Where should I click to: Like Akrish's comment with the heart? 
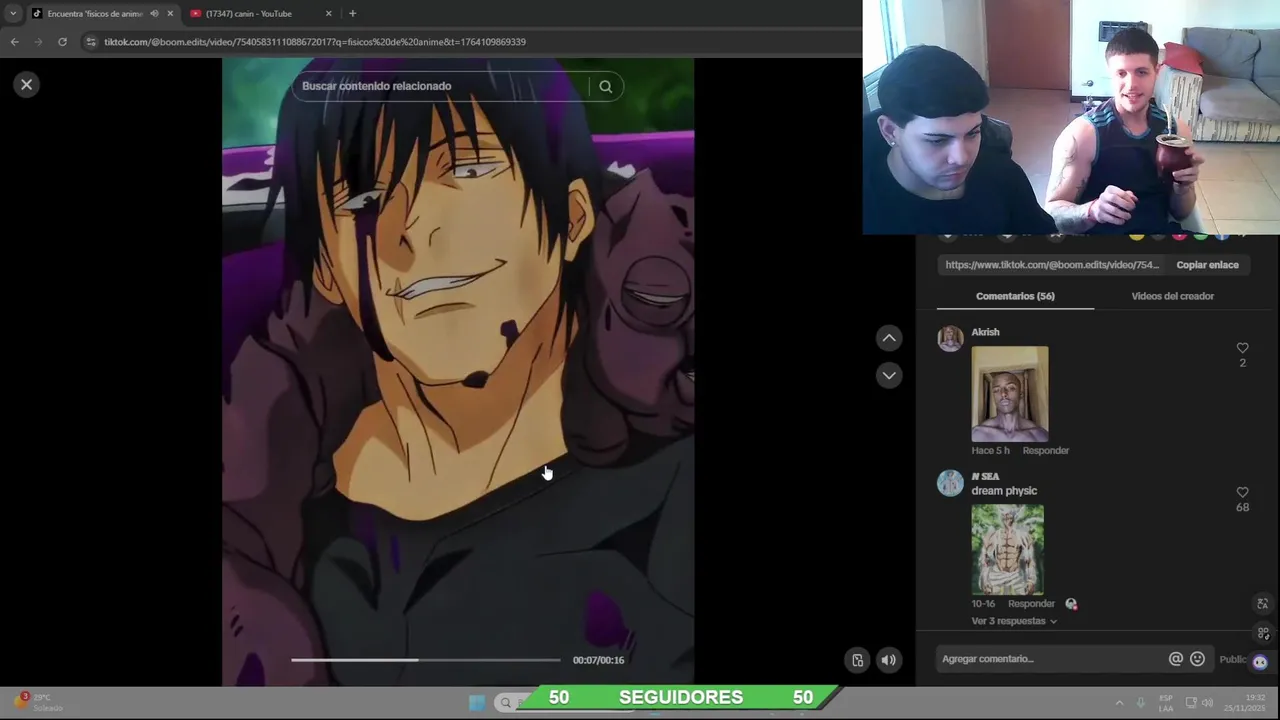[x=1242, y=348]
